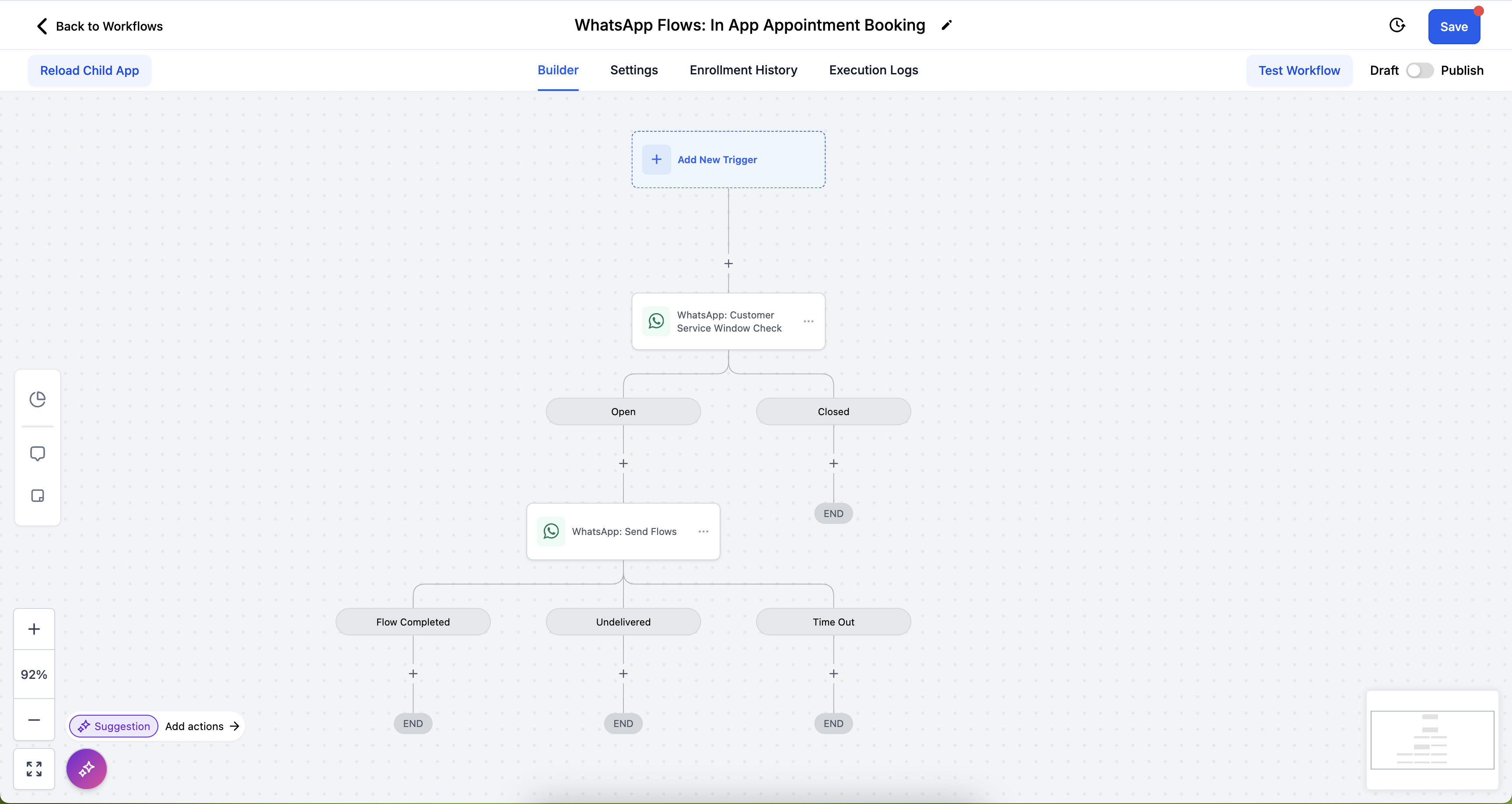Add a sticky note from left panel
Screen dimensions: 1512x804
tap(38, 496)
